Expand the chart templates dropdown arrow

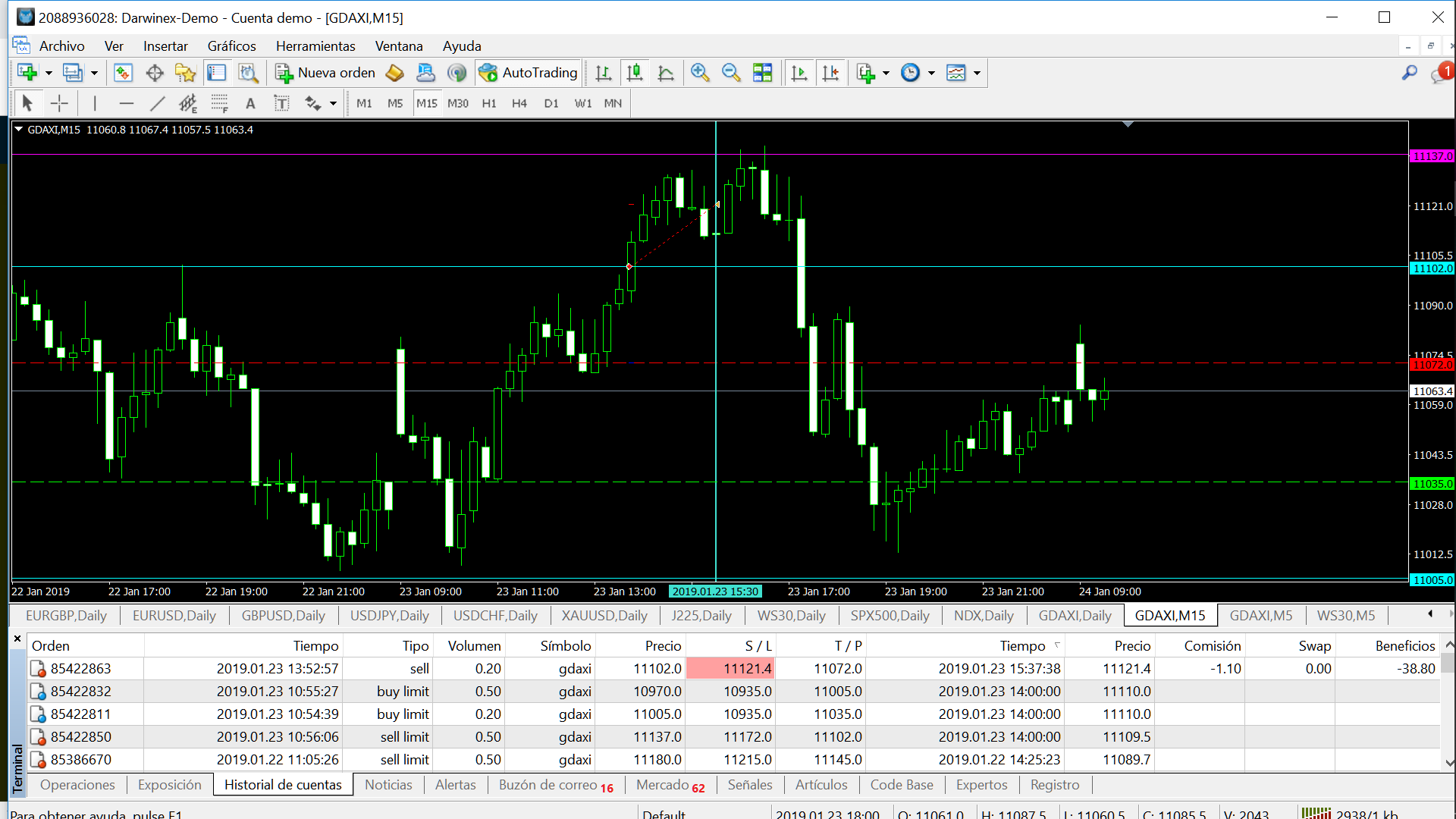977,73
